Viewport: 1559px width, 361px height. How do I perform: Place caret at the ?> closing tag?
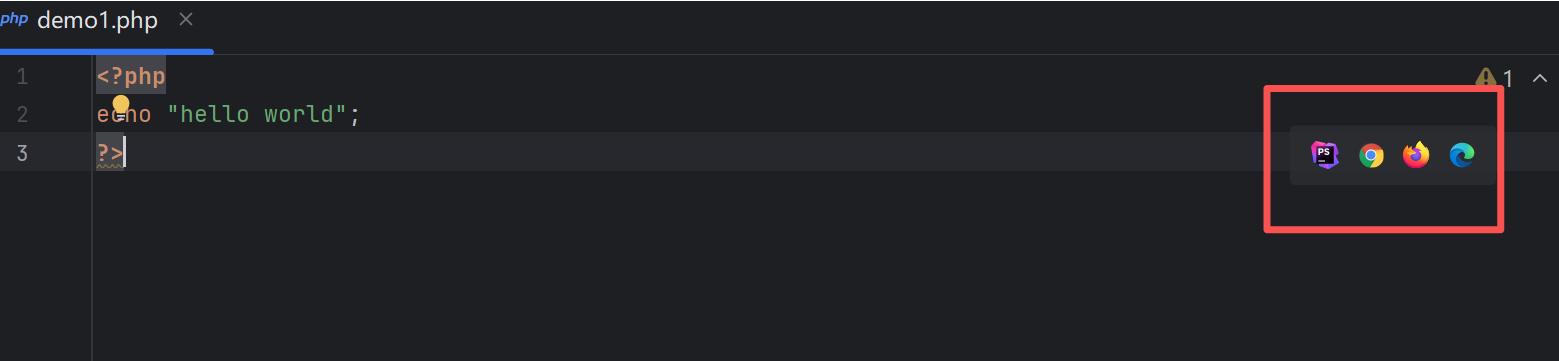pos(110,153)
